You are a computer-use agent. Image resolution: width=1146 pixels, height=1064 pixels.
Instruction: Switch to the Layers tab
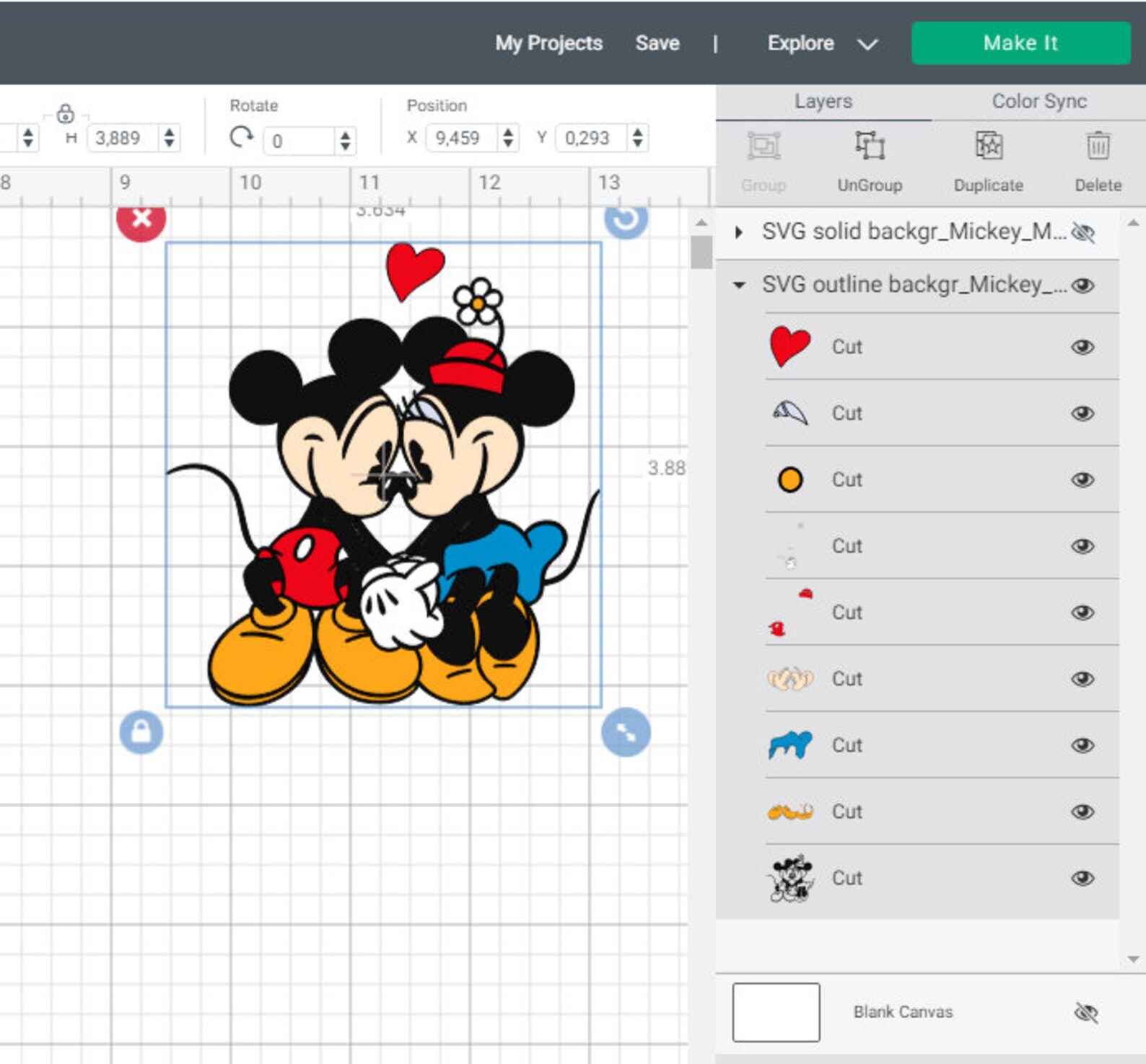[x=823, y=102]
